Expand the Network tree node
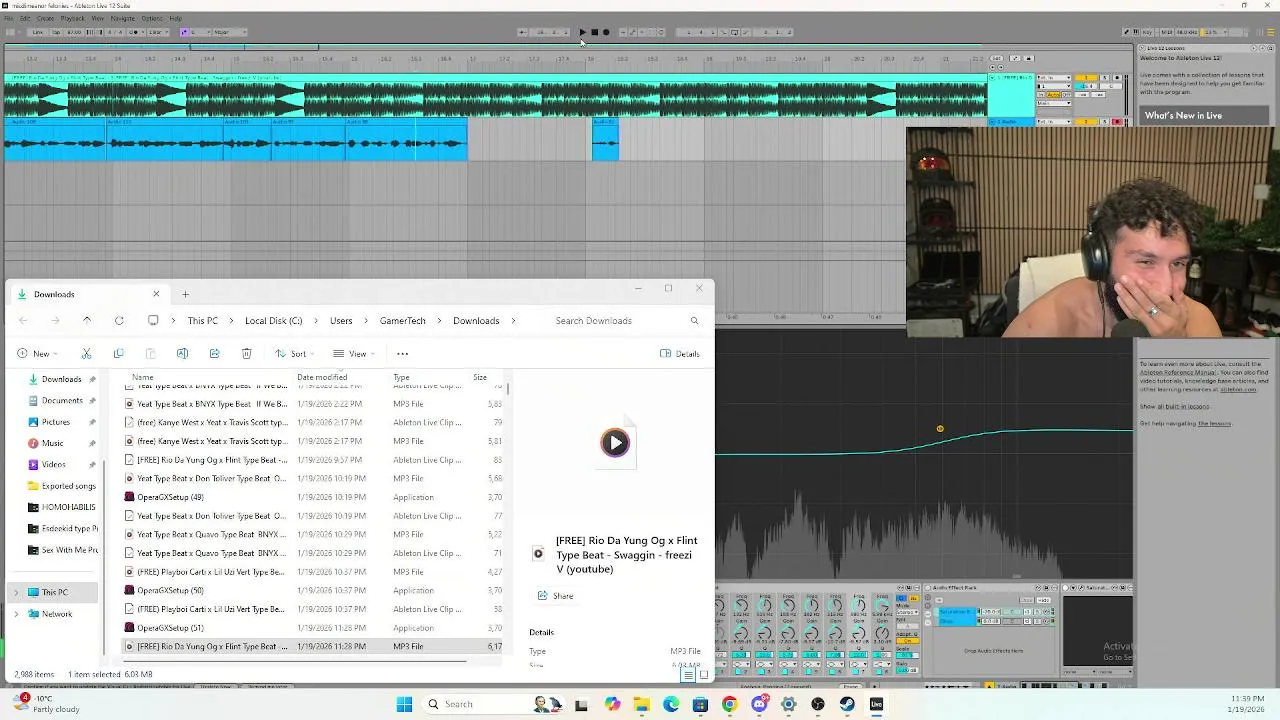Viewport: 1280px width, 720px height. pyautogui.click(x=15, y=614)
